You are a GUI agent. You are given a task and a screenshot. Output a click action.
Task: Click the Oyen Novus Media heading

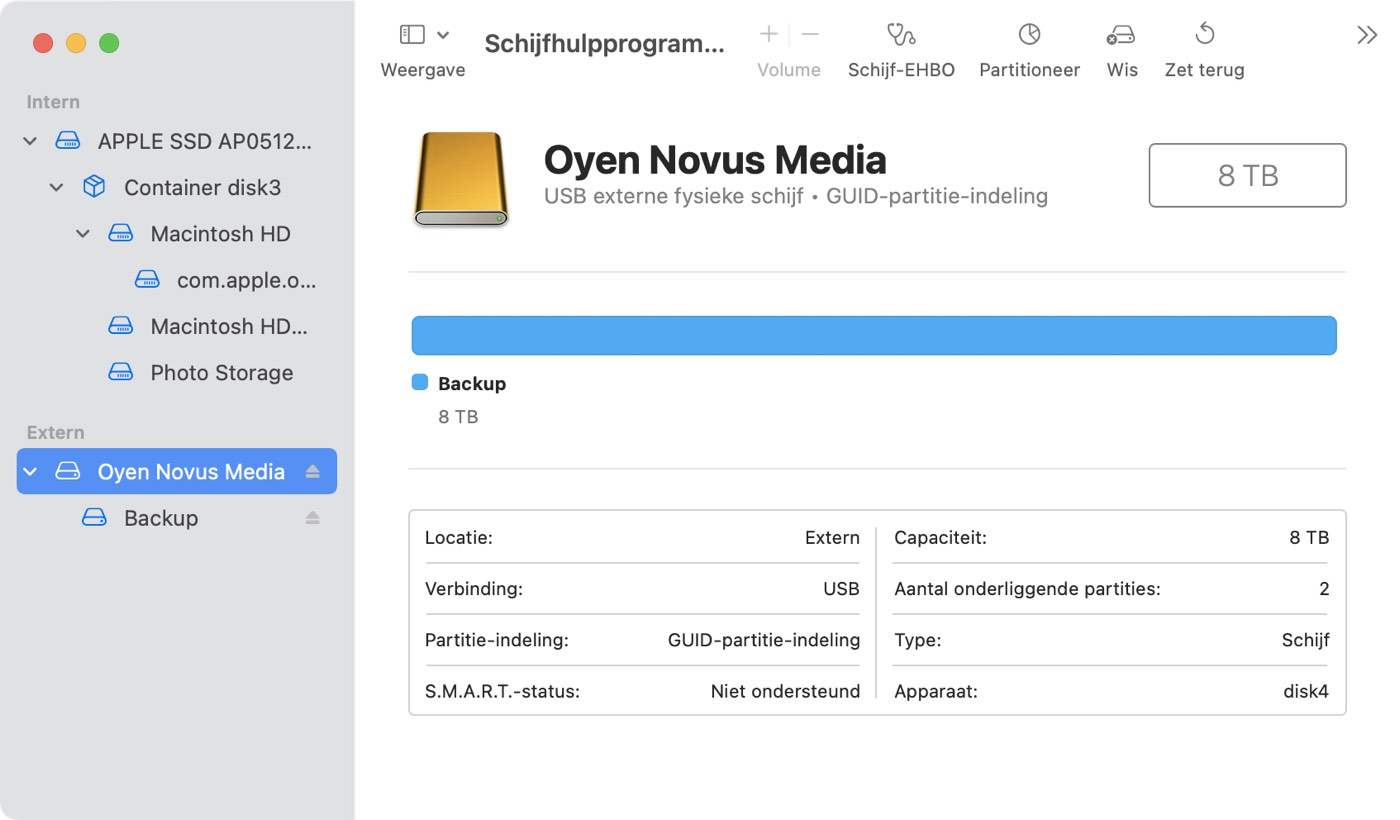click(715, 160)
